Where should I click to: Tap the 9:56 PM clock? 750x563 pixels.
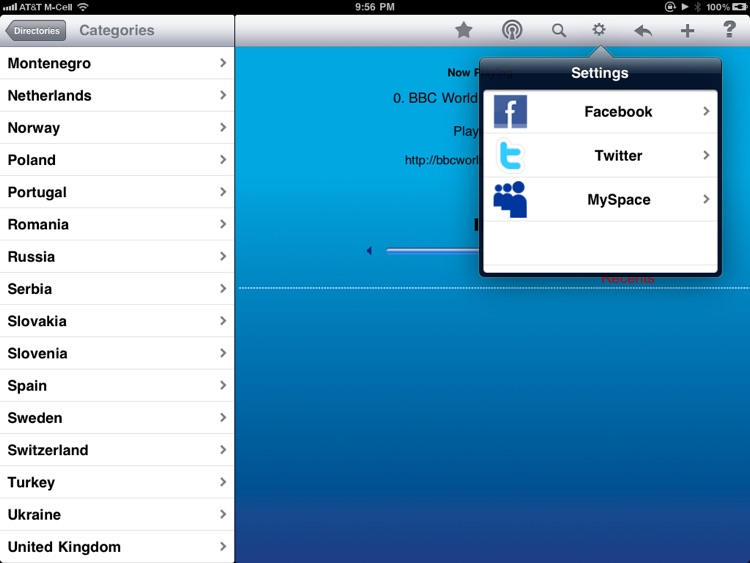coord(375,7)
